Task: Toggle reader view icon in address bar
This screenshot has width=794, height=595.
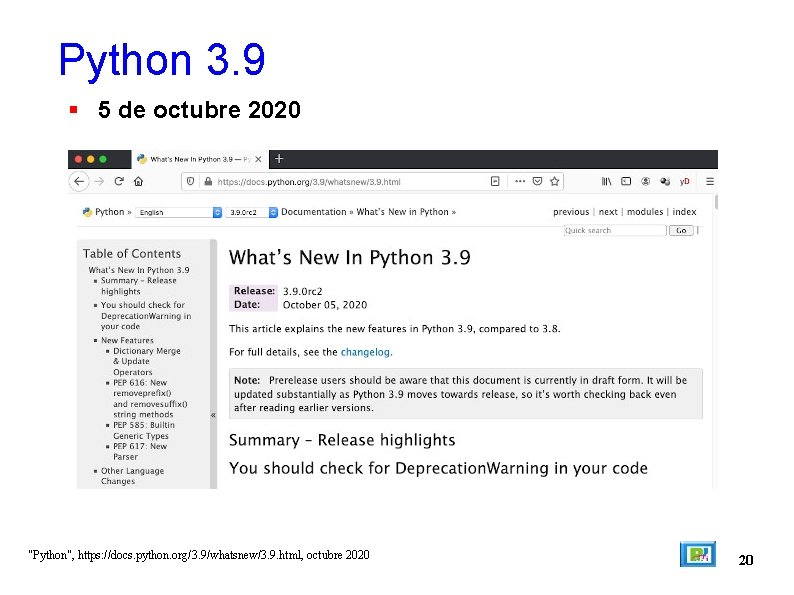Action: [495, 181]
